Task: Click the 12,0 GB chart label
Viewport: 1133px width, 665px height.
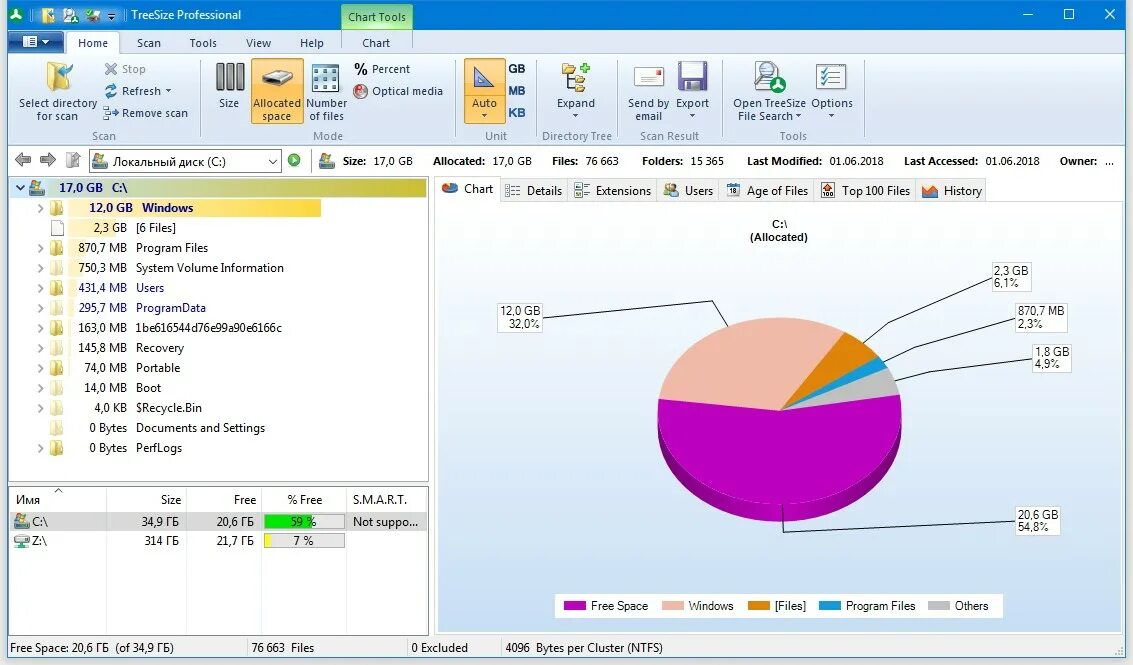Action: [x=520, y=317]
